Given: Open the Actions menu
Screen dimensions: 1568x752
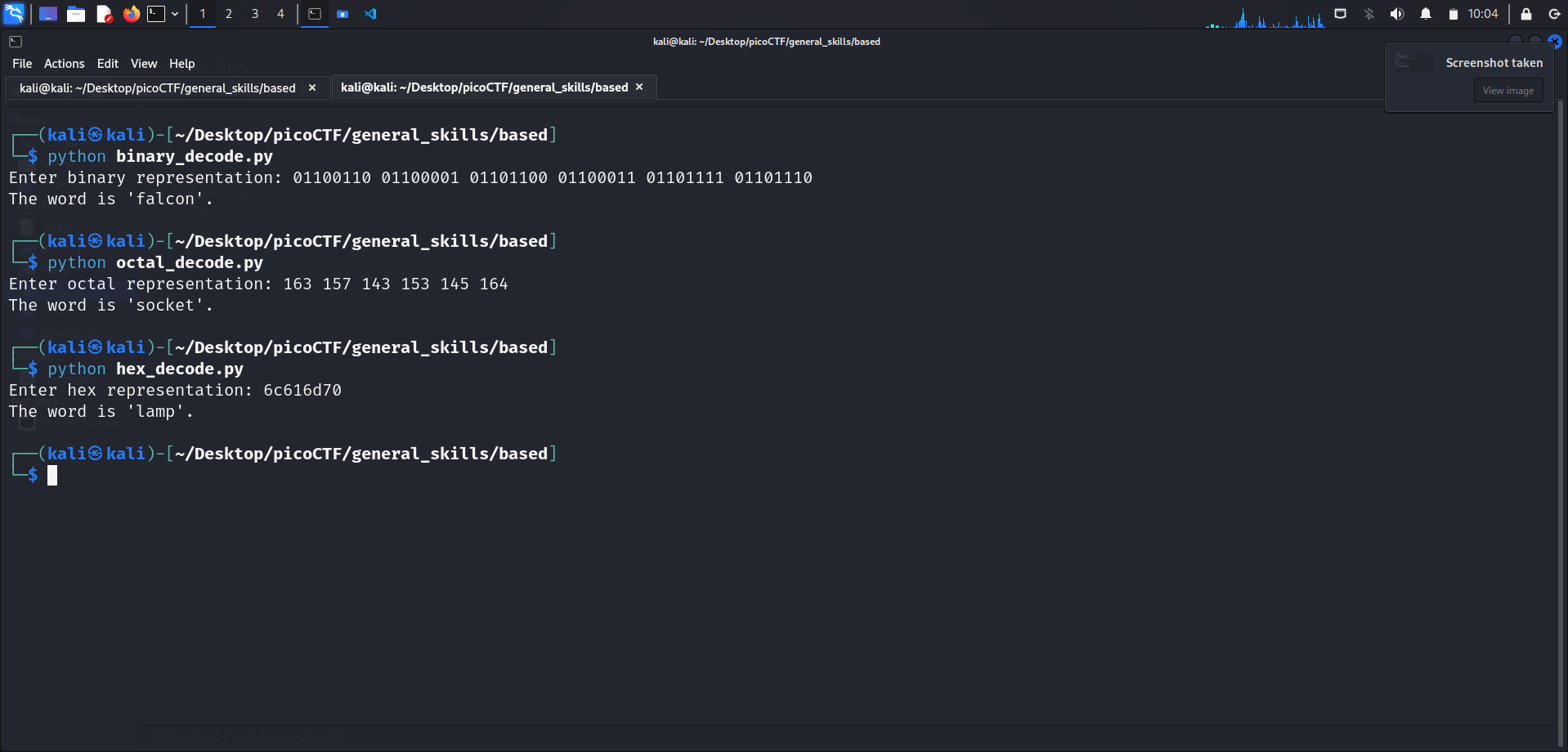Looking at the screenshot, I should tap(64, 64).
